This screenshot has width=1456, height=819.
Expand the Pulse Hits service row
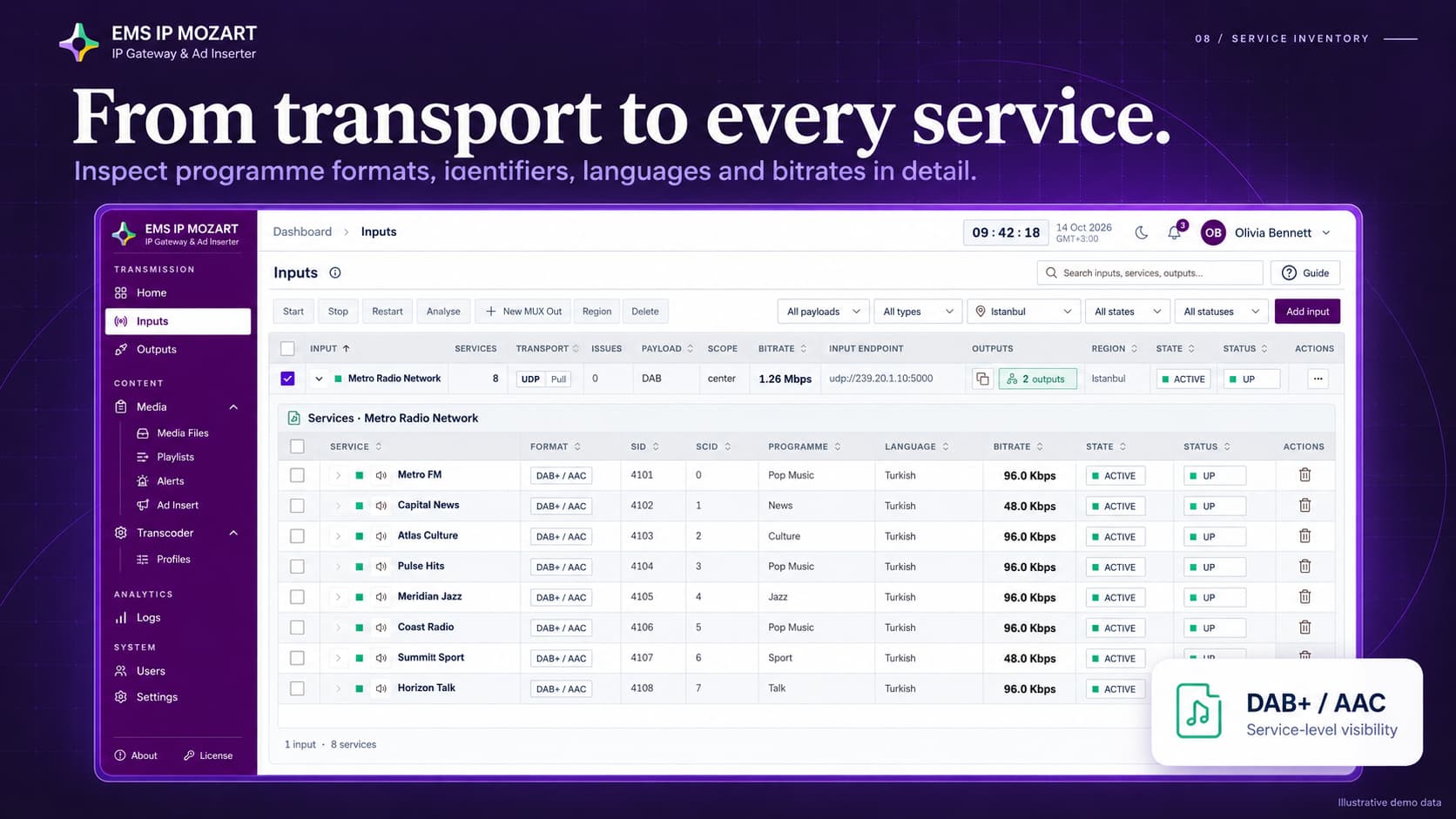click(x=338, y=567)
